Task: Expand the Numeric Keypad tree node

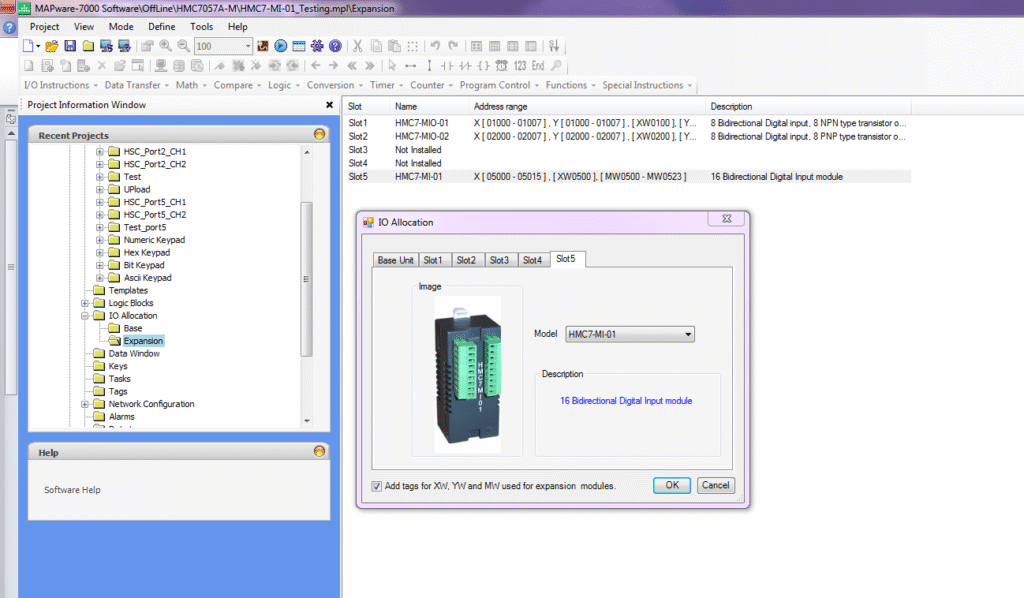Action: (x=100, y=240)
